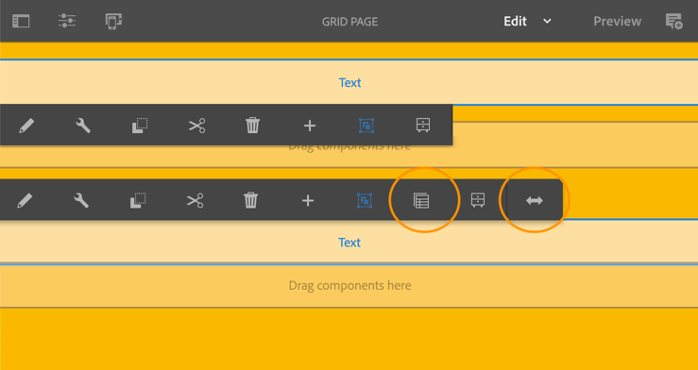
Task: Click the Layout drawer icon in upper toolbar
Action: (423, 126)
